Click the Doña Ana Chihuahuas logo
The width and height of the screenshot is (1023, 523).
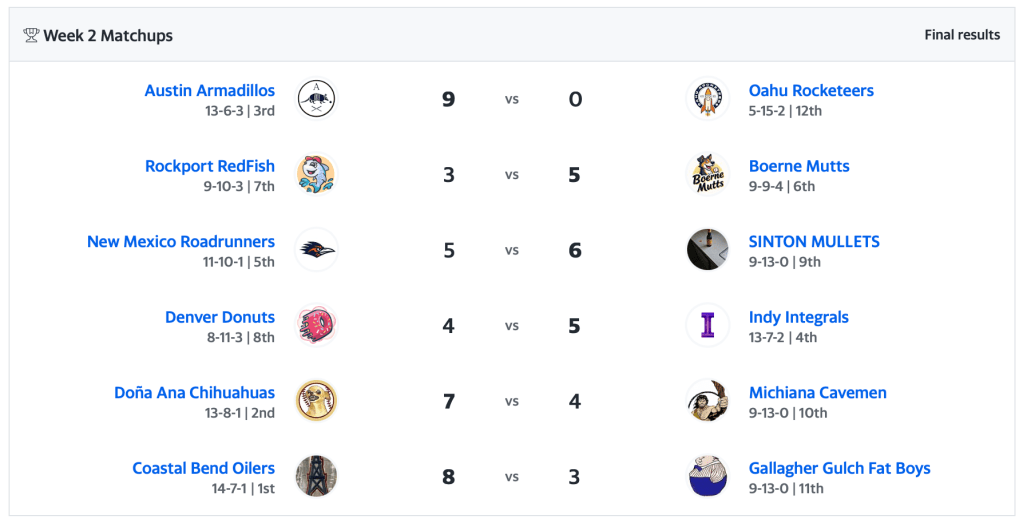pyautogui.click(x=316, y=401)
